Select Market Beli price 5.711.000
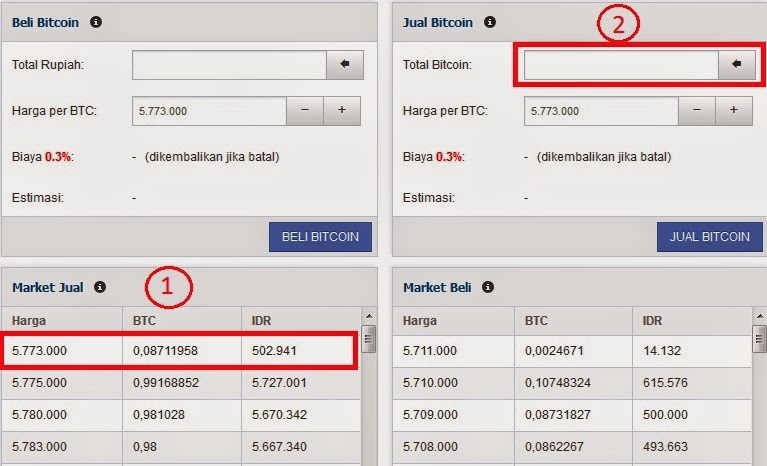 pyautogui.click(x=430, y=351)
